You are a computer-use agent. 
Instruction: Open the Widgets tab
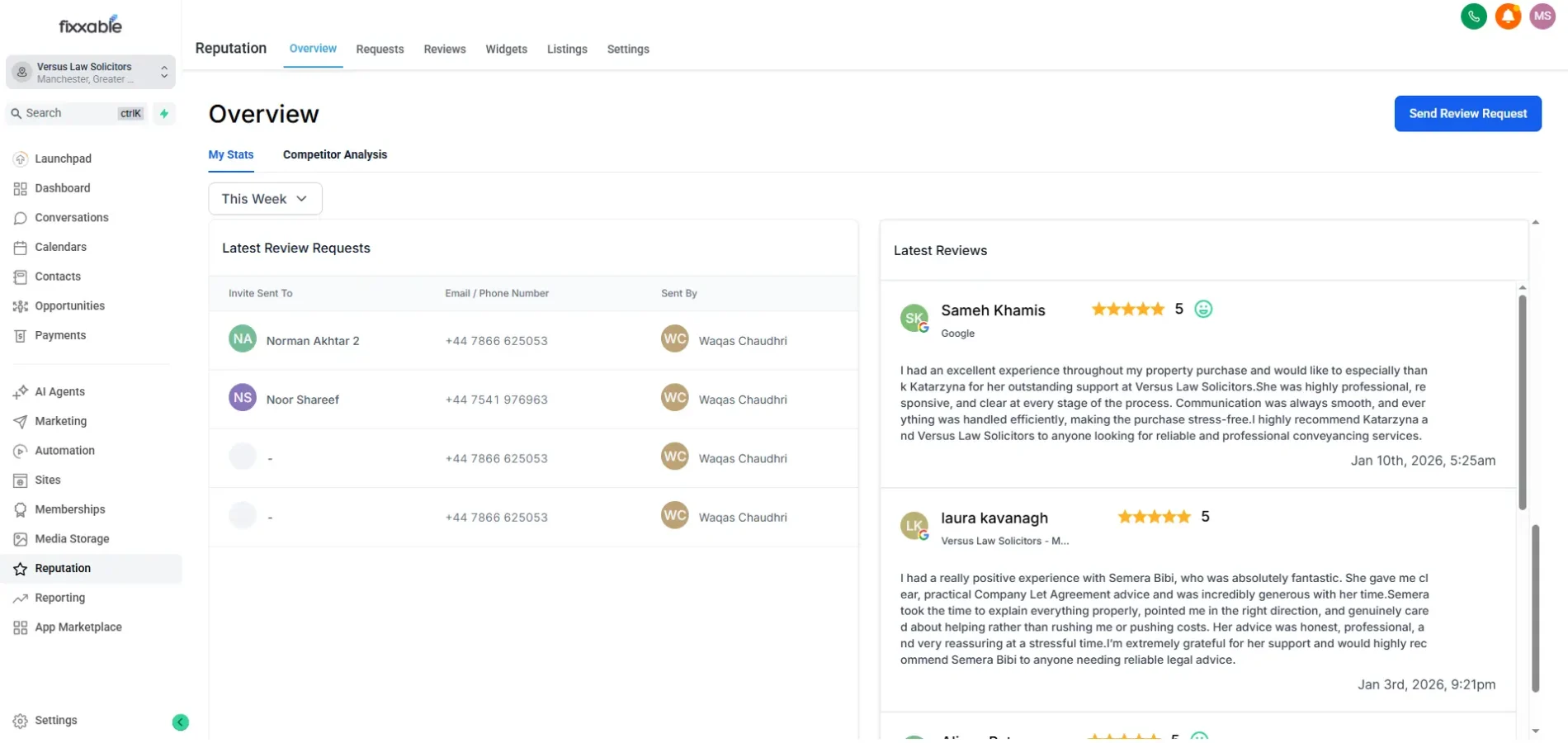point(506,50)
